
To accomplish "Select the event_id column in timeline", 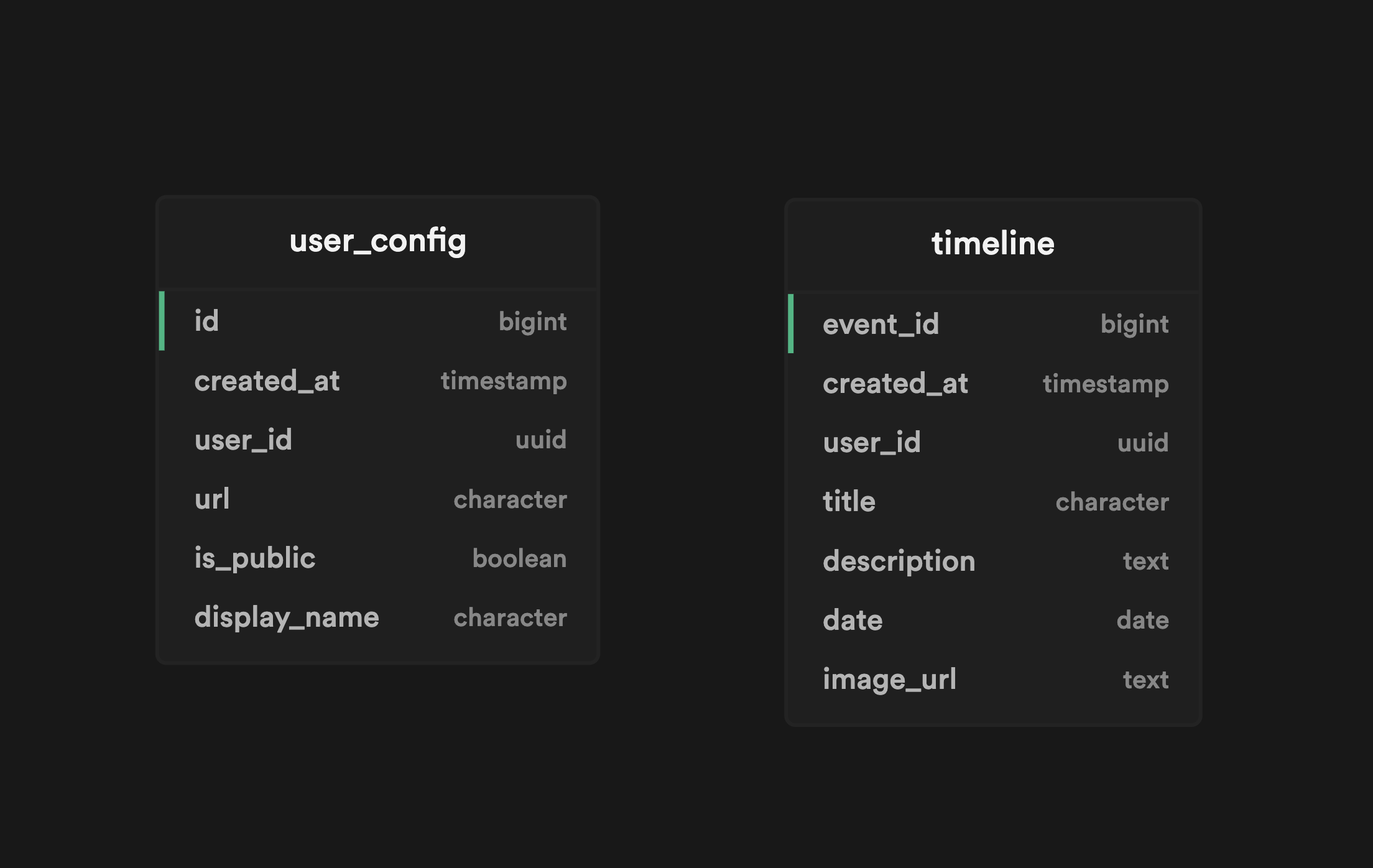I will coord(881,325).
